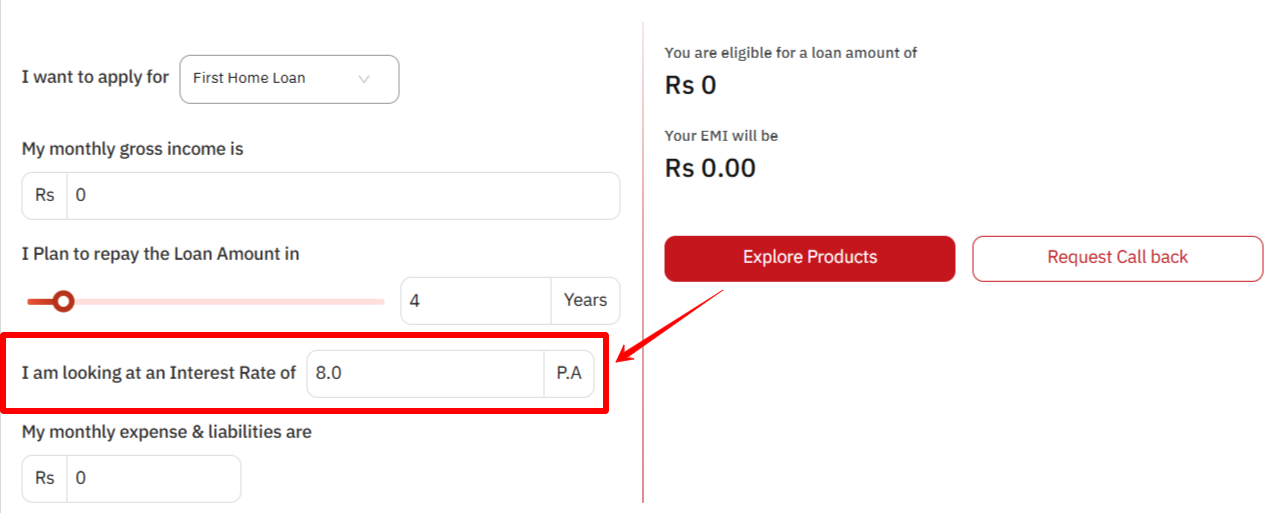Click the eligible loan amount value Rs 0

[691, 86]
